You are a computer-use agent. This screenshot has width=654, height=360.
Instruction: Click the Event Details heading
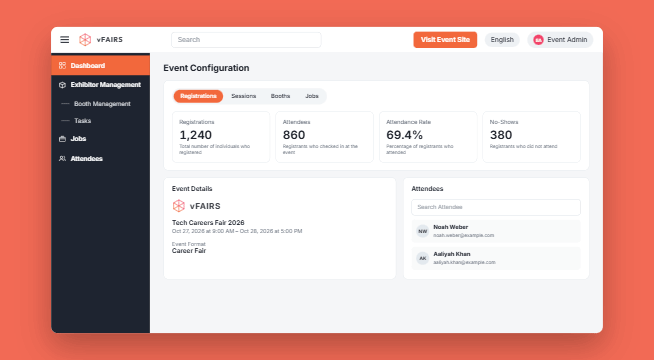click(192, 189)
